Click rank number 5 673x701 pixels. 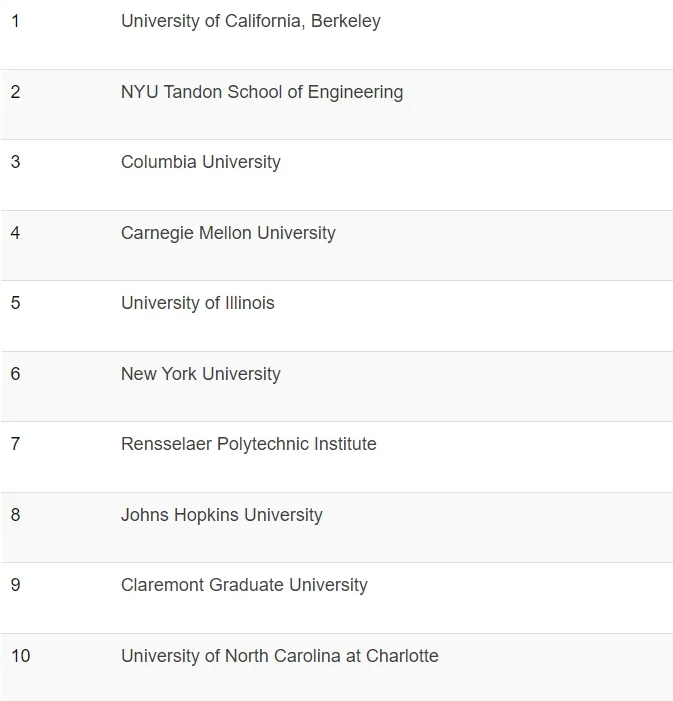16,303
